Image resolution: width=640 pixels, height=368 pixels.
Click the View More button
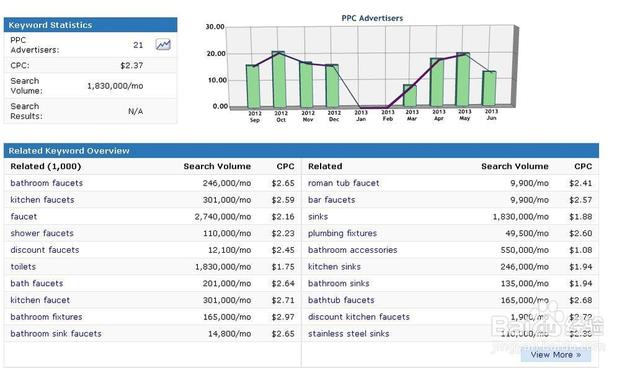point(556,355)
